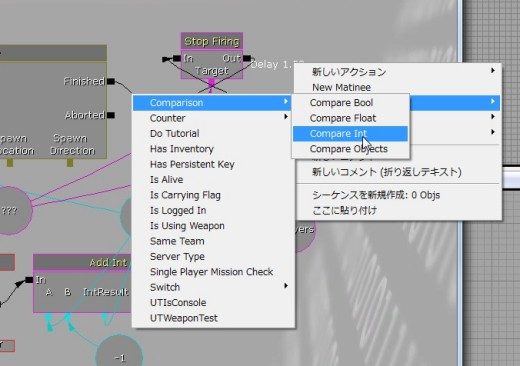Click highlighted row's arrow right of Compare submenu
This screenshot has height=366, width=520.
[x=493, y=101]
